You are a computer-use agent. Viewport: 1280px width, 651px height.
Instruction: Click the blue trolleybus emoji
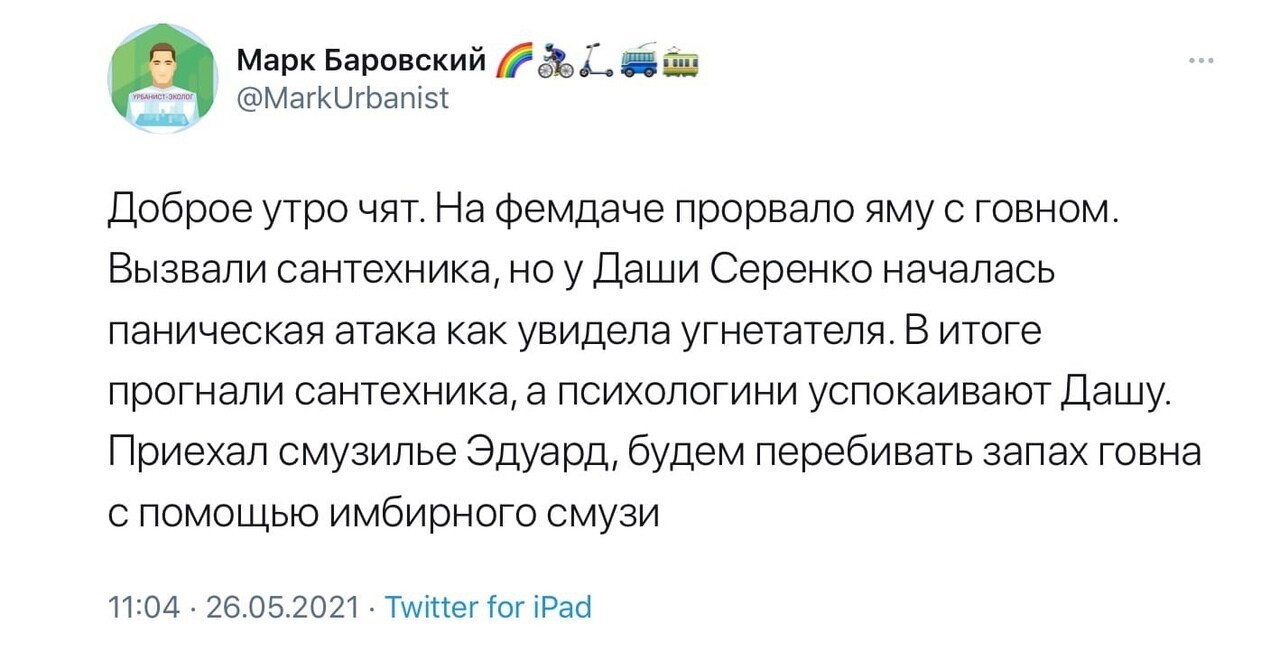pos(639,62)
